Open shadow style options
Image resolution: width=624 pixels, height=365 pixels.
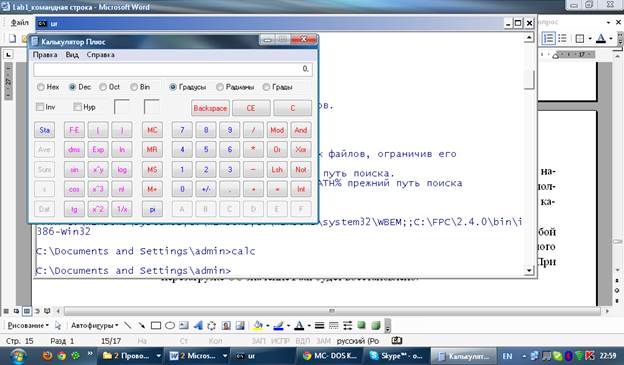point(361,326)
